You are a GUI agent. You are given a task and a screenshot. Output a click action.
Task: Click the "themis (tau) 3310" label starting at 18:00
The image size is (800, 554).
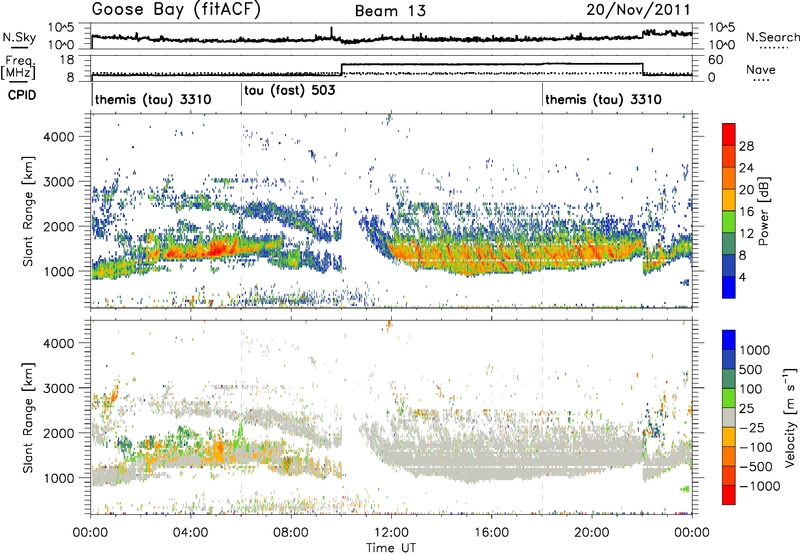(603, 99)
